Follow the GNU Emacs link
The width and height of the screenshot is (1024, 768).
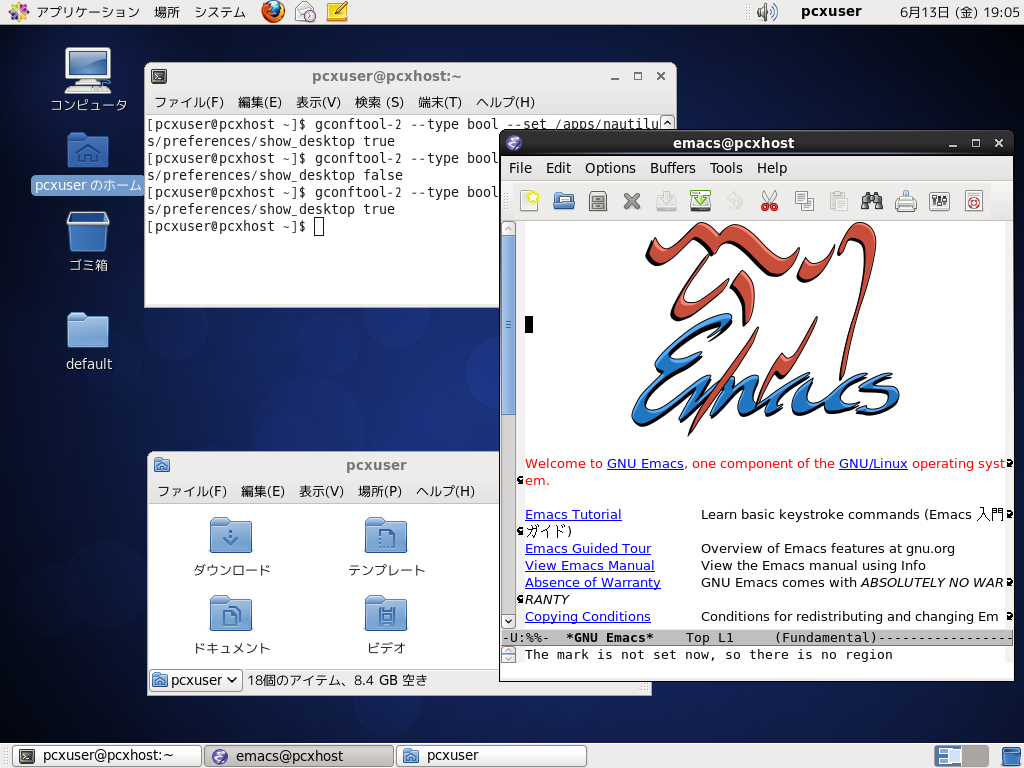pyautogui.click(x=645, y=464)
